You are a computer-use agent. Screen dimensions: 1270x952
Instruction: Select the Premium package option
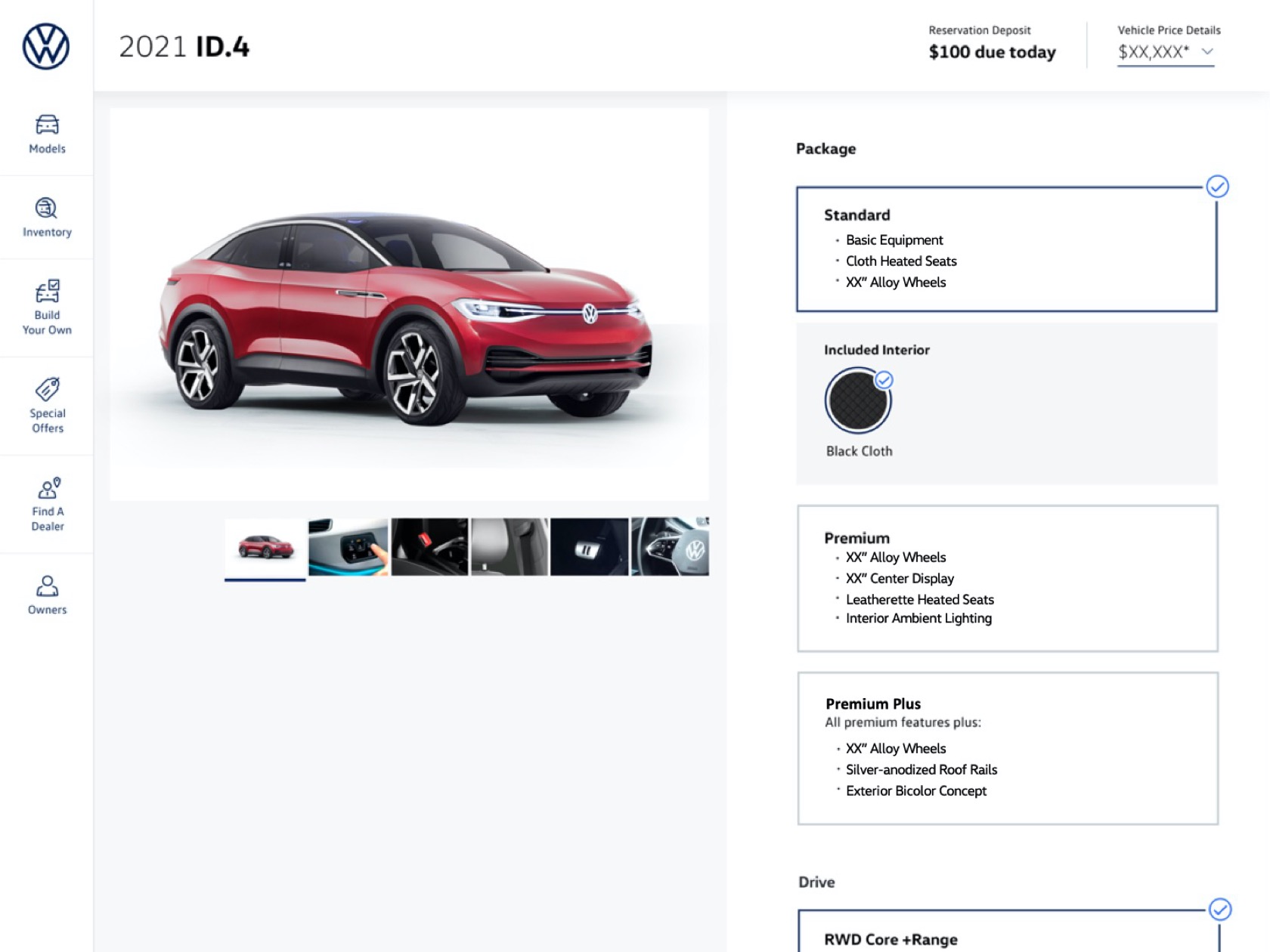point(1008,579)
